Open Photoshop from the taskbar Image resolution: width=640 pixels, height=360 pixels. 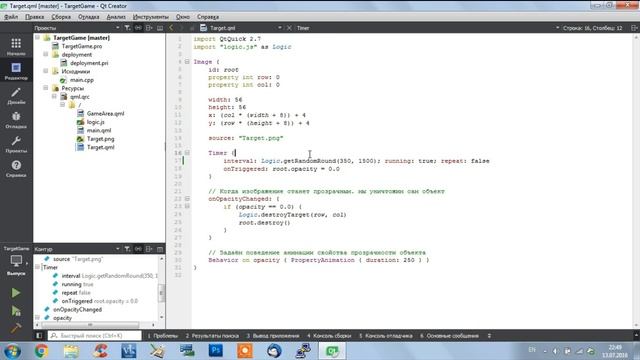click(x=216, y=351)
